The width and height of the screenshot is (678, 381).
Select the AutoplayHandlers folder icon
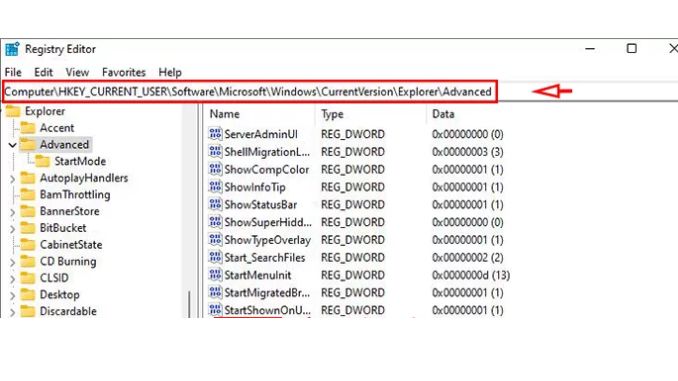(x=28, y=178)
